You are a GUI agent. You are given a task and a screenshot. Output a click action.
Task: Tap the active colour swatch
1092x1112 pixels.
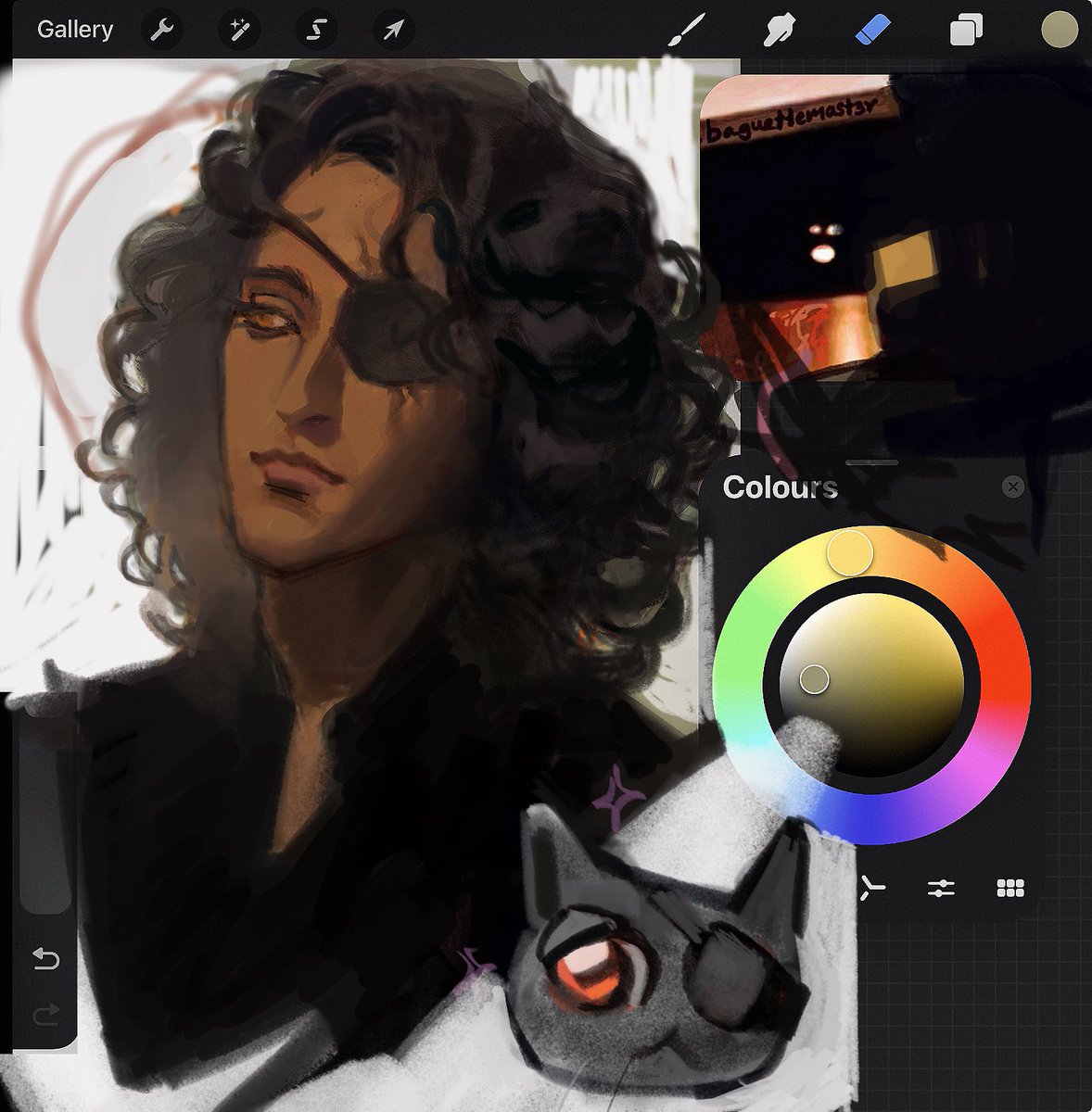(x=1060, y=30)
